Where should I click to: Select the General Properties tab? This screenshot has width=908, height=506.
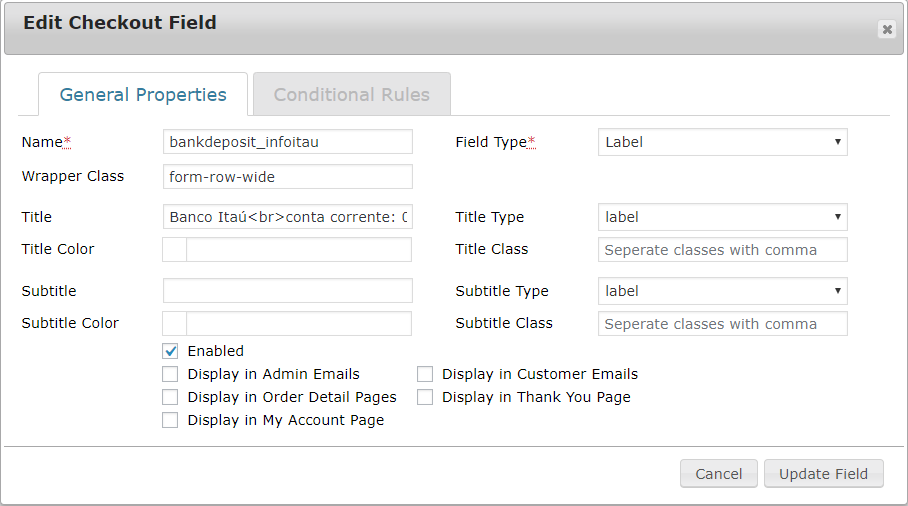click(143, 95)
